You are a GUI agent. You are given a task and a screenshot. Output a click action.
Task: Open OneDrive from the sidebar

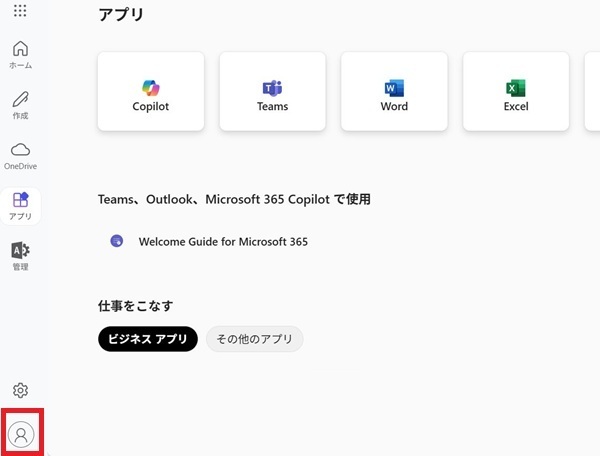point(20,156)
